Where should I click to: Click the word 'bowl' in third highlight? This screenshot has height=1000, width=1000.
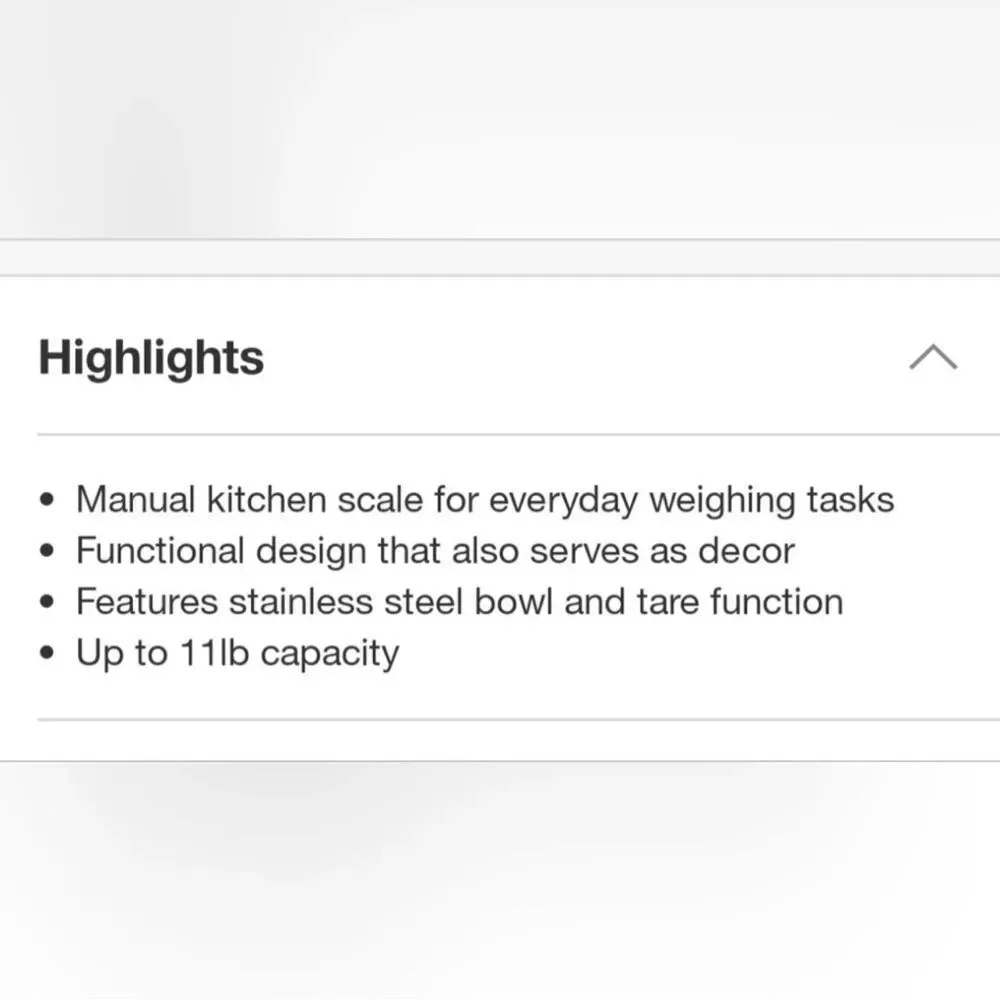click(x=513, y=601)
